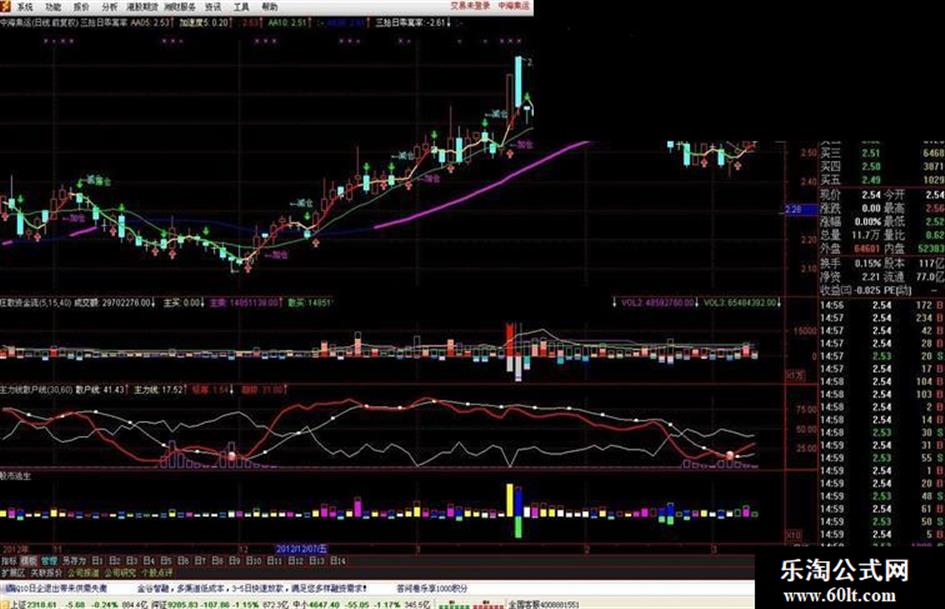This screenshot has height=609, width=945.
Task: Click the 现价 2.54 value
Action: point(870,195)
